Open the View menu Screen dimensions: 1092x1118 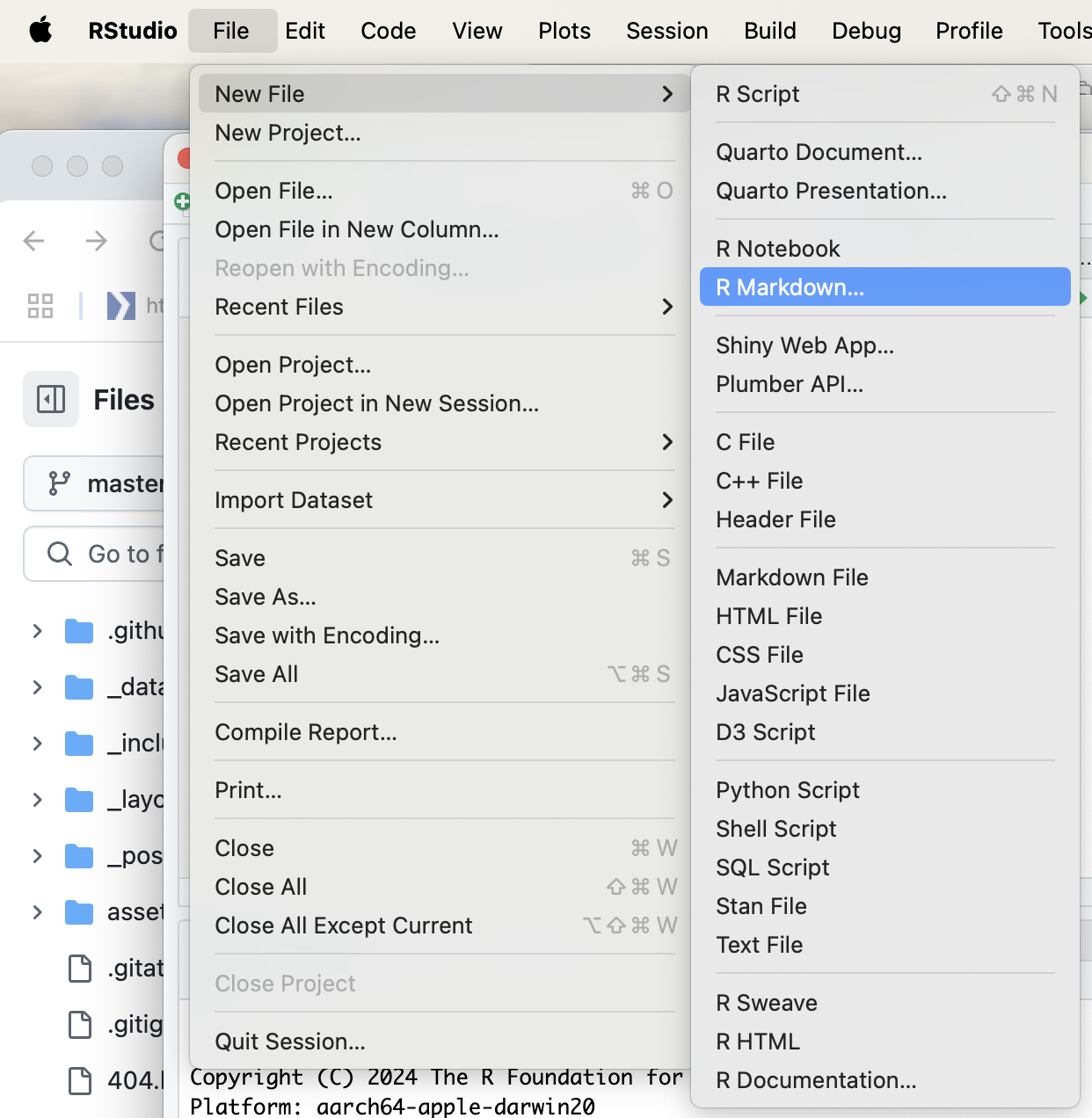477,31
